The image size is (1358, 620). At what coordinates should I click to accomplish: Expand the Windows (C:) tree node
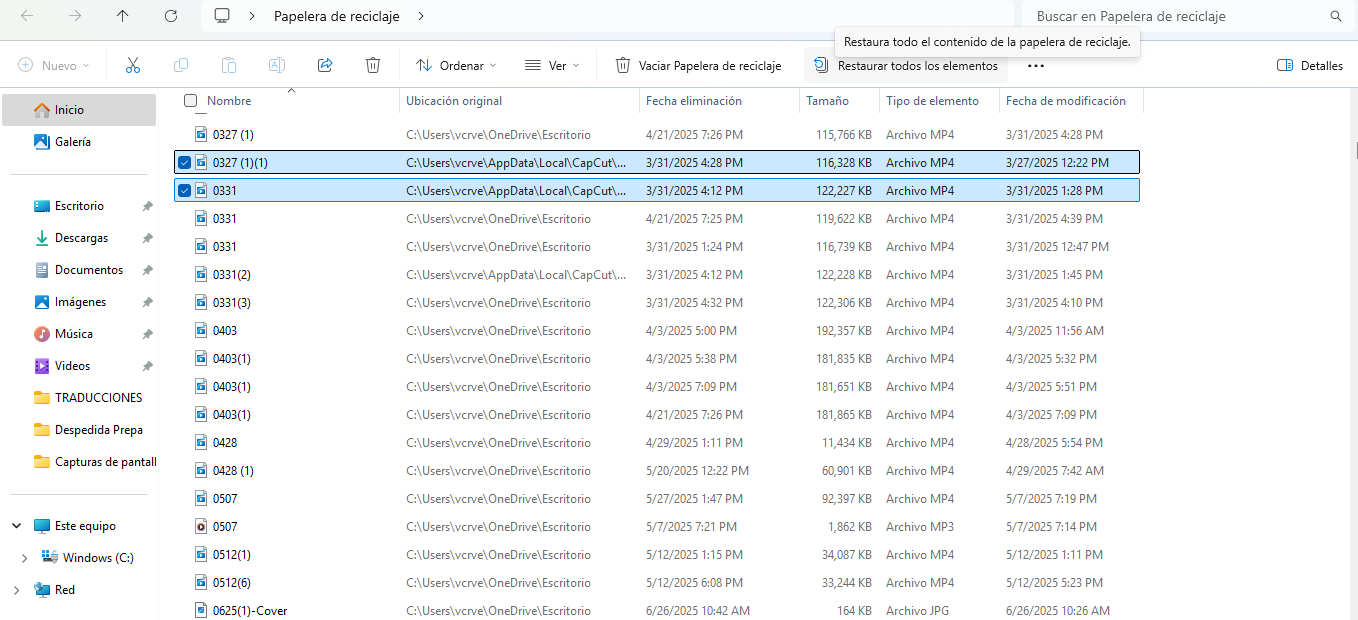(x=24, y=558)
